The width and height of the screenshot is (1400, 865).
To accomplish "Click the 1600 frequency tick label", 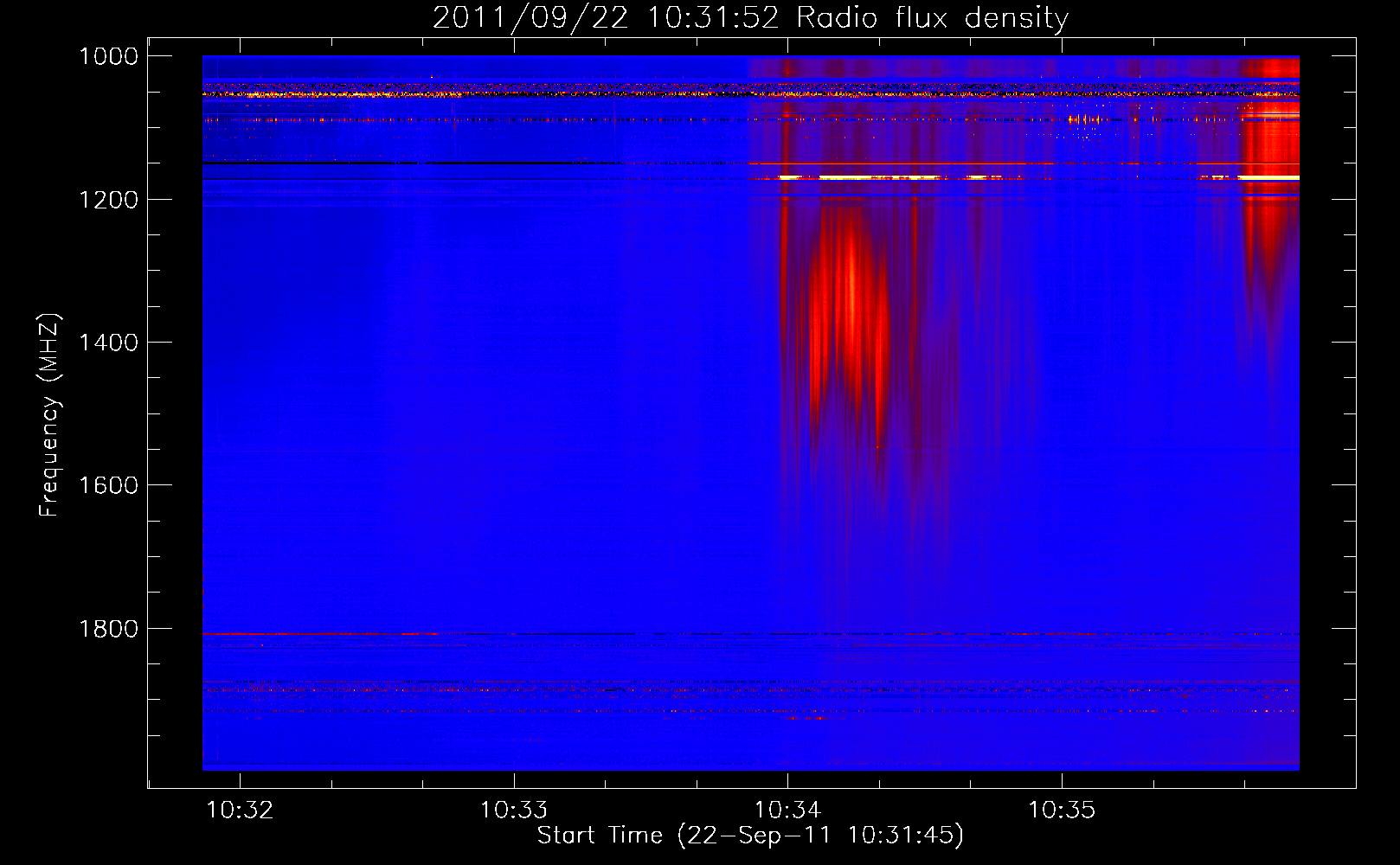I will [108, 485].
